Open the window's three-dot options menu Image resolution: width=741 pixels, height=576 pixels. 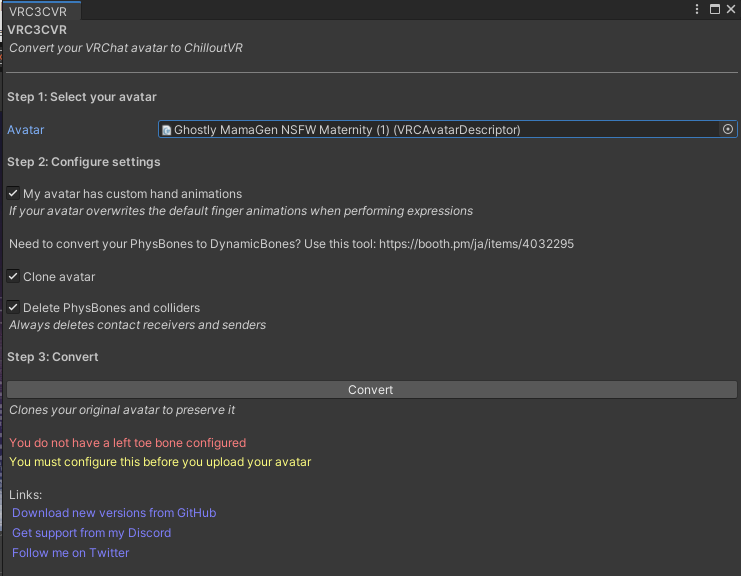point(697,9)
